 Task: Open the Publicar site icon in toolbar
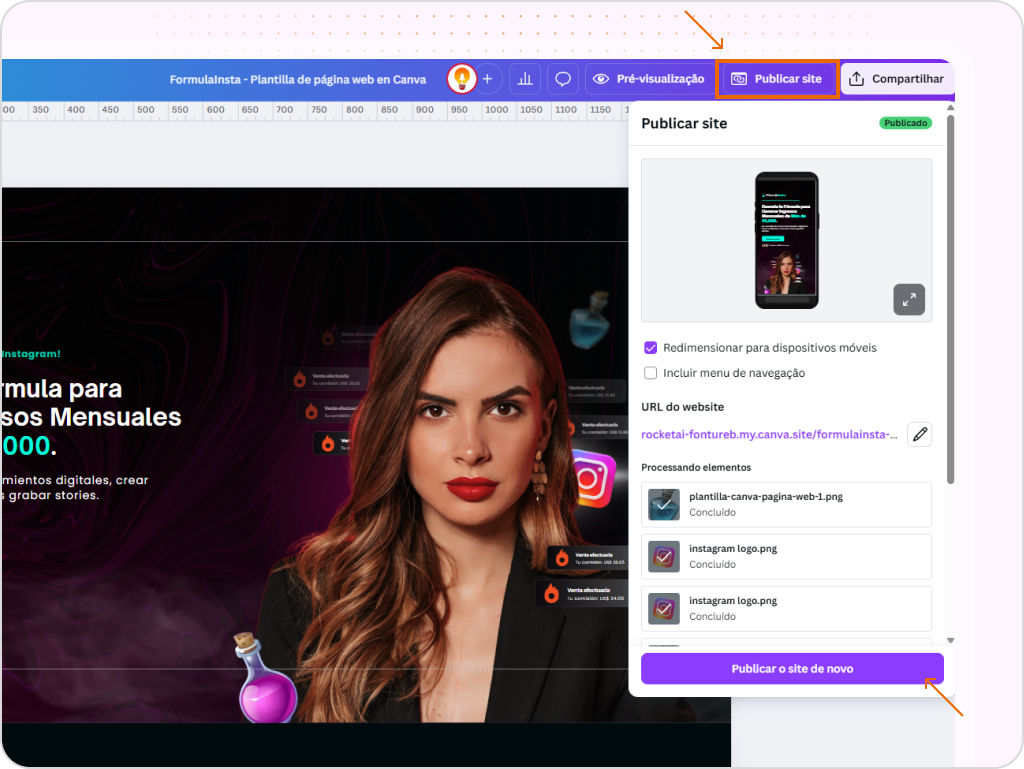pyautogui.click(x=741, y=78)
